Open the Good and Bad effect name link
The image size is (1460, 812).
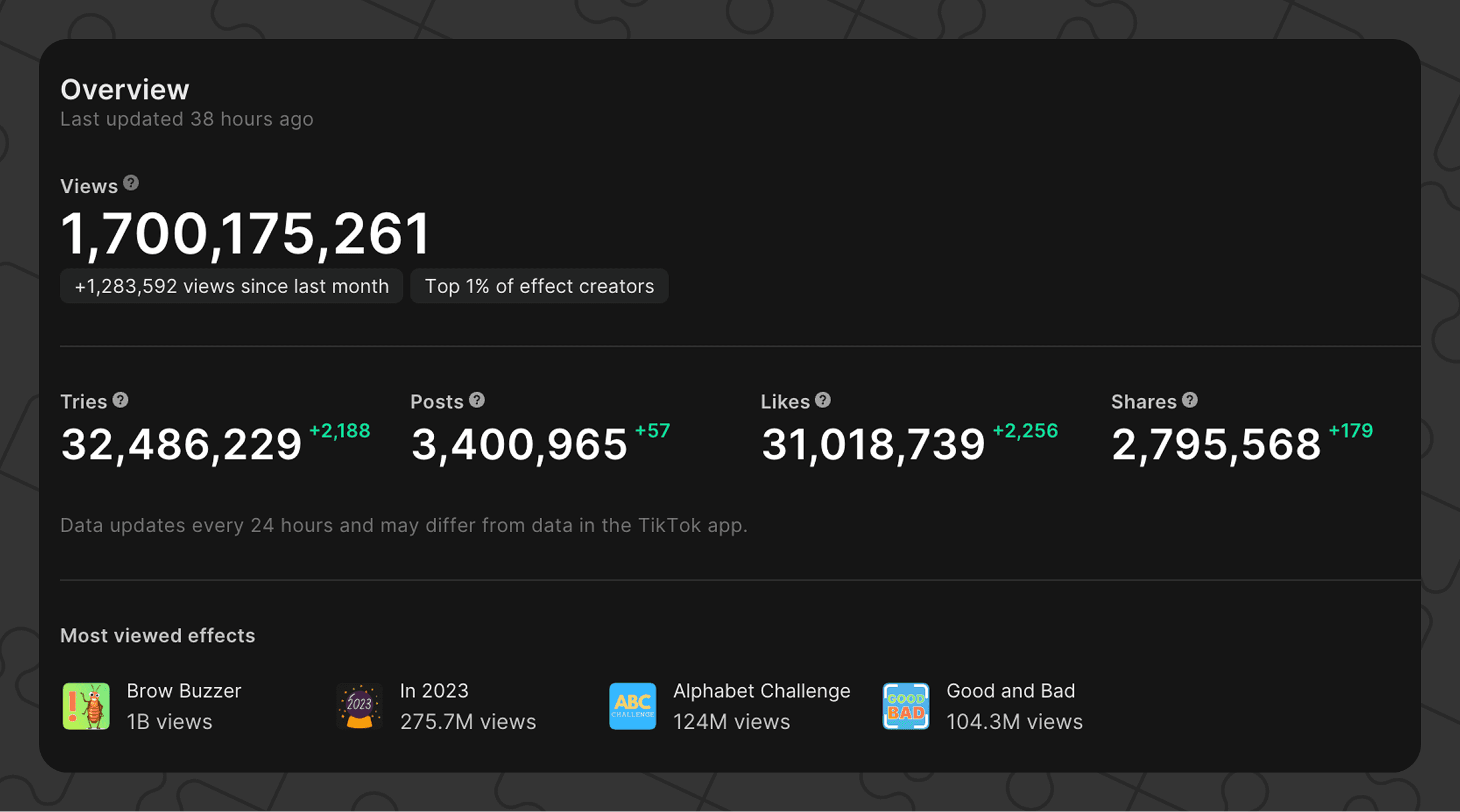click(x=1010, y=690)
